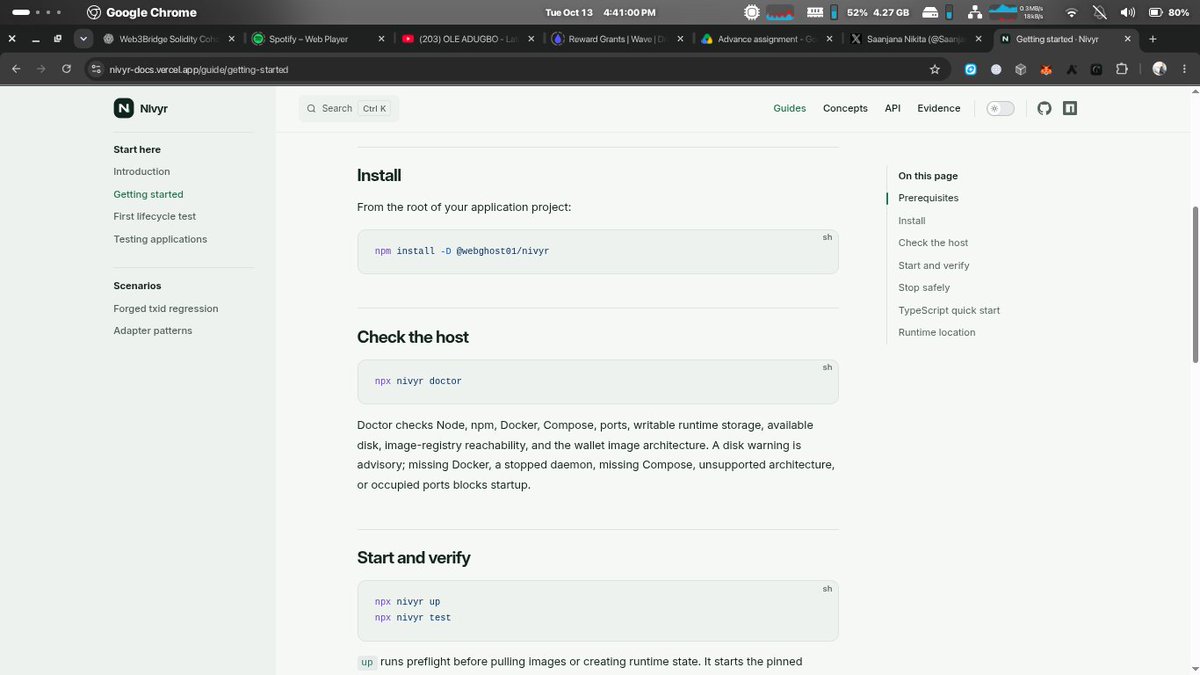Click the RAM usage indicator 4.27 GB
This screenshot has height=675, width=1200.
pos(891,13)
